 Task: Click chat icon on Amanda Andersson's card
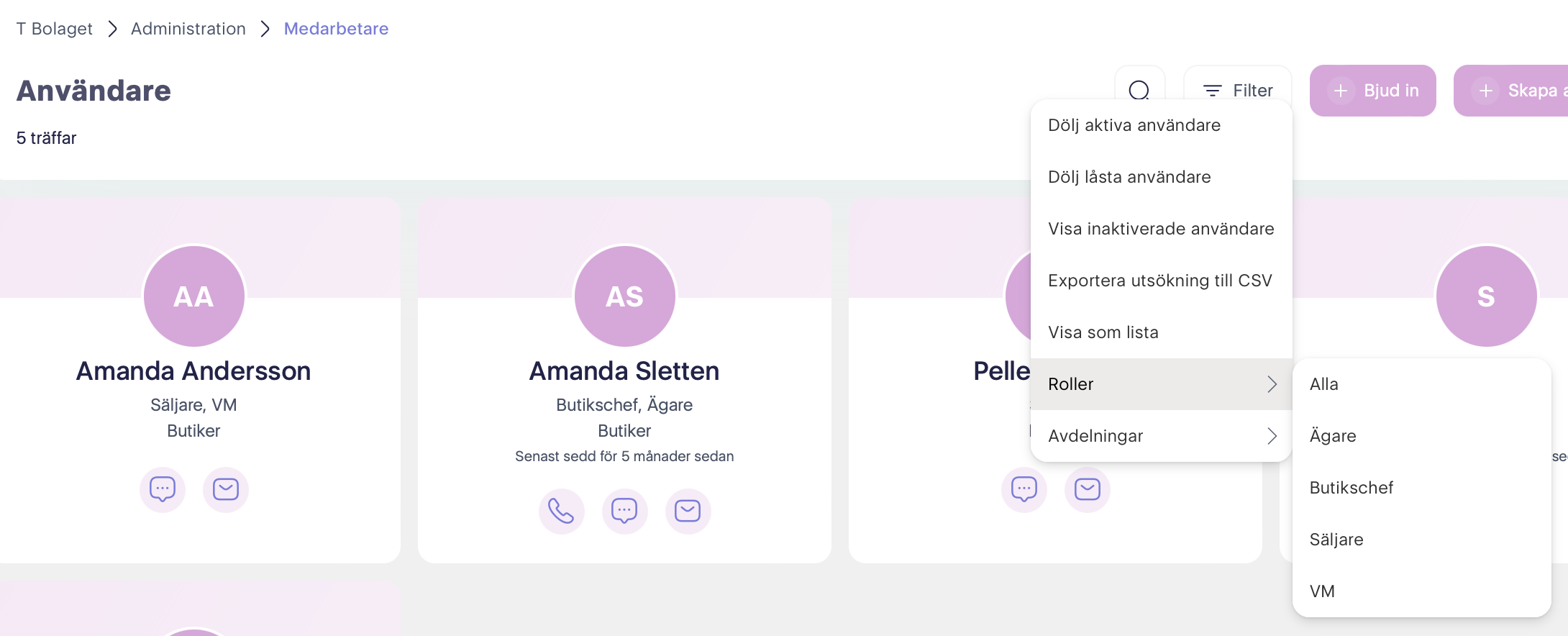point(163,489)
